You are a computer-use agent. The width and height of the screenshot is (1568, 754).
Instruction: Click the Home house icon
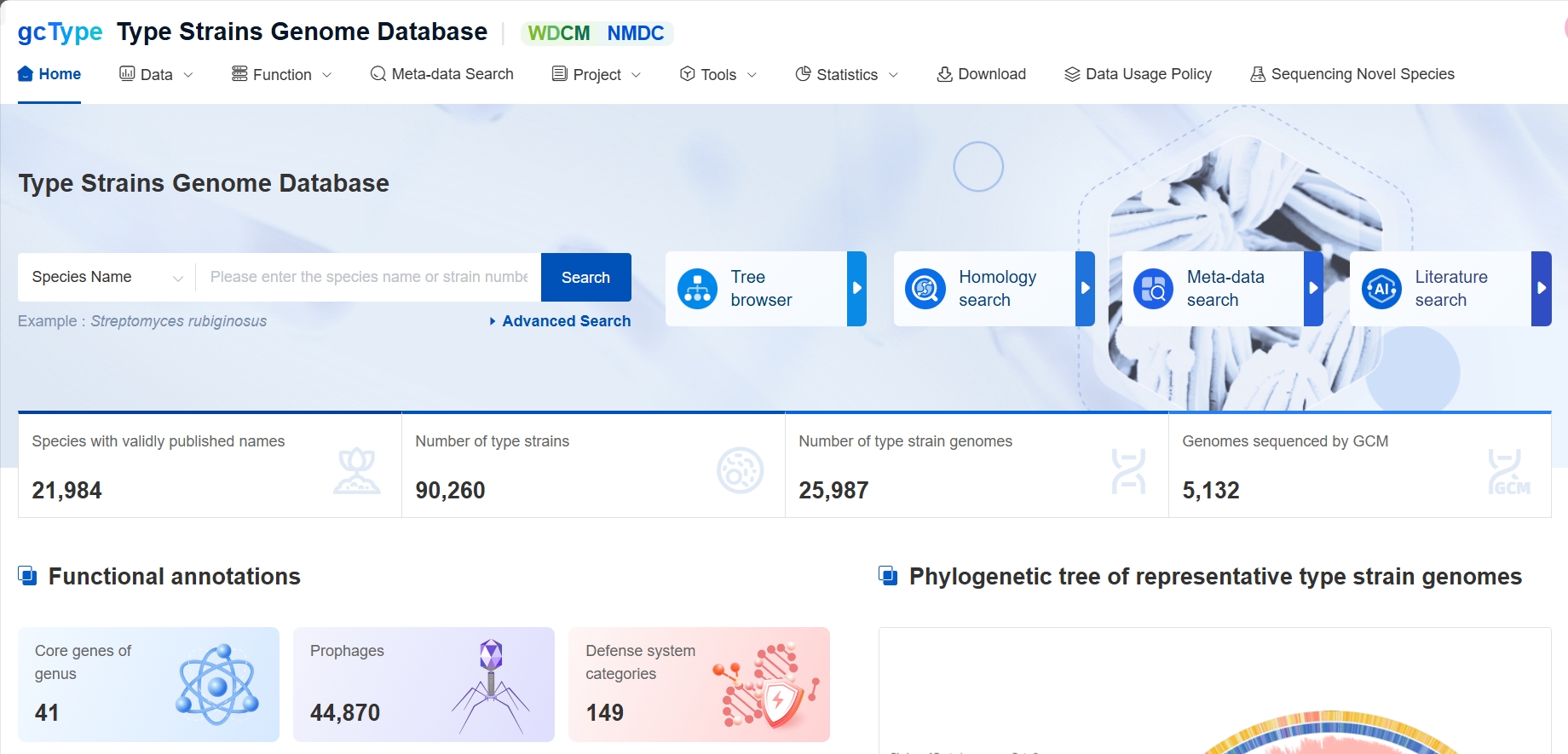(x=26, y=74)
